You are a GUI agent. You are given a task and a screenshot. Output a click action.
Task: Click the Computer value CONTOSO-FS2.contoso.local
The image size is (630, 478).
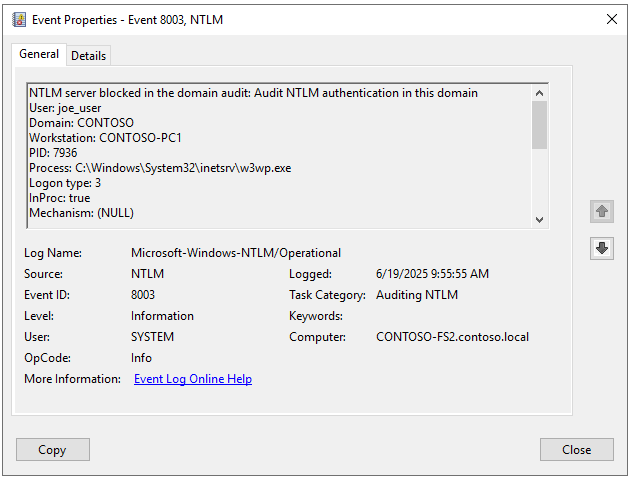tap(452, 337)
